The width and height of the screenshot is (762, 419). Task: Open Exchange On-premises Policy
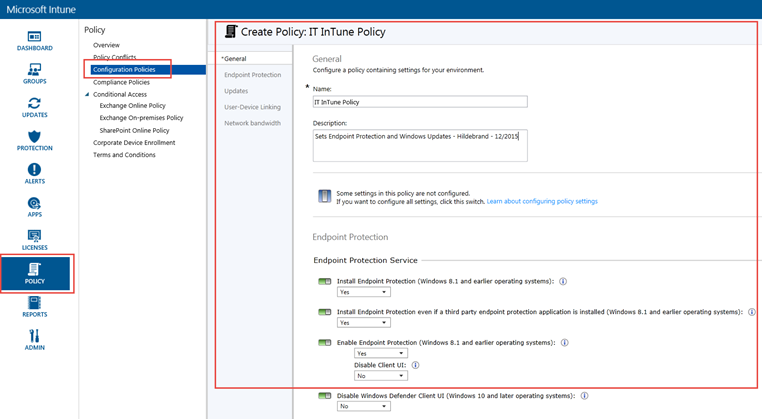[x=141, y=118]
